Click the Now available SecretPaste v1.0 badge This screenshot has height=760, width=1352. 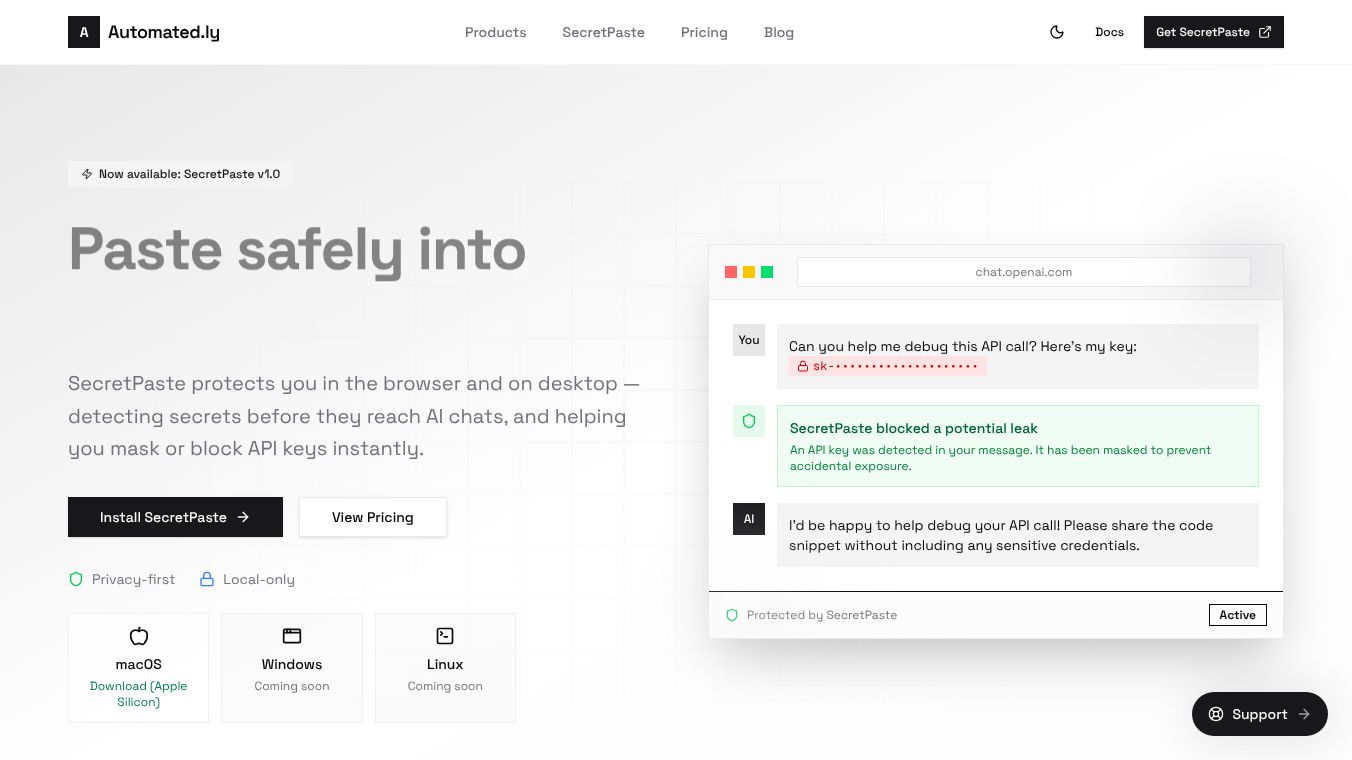point(180,174)
